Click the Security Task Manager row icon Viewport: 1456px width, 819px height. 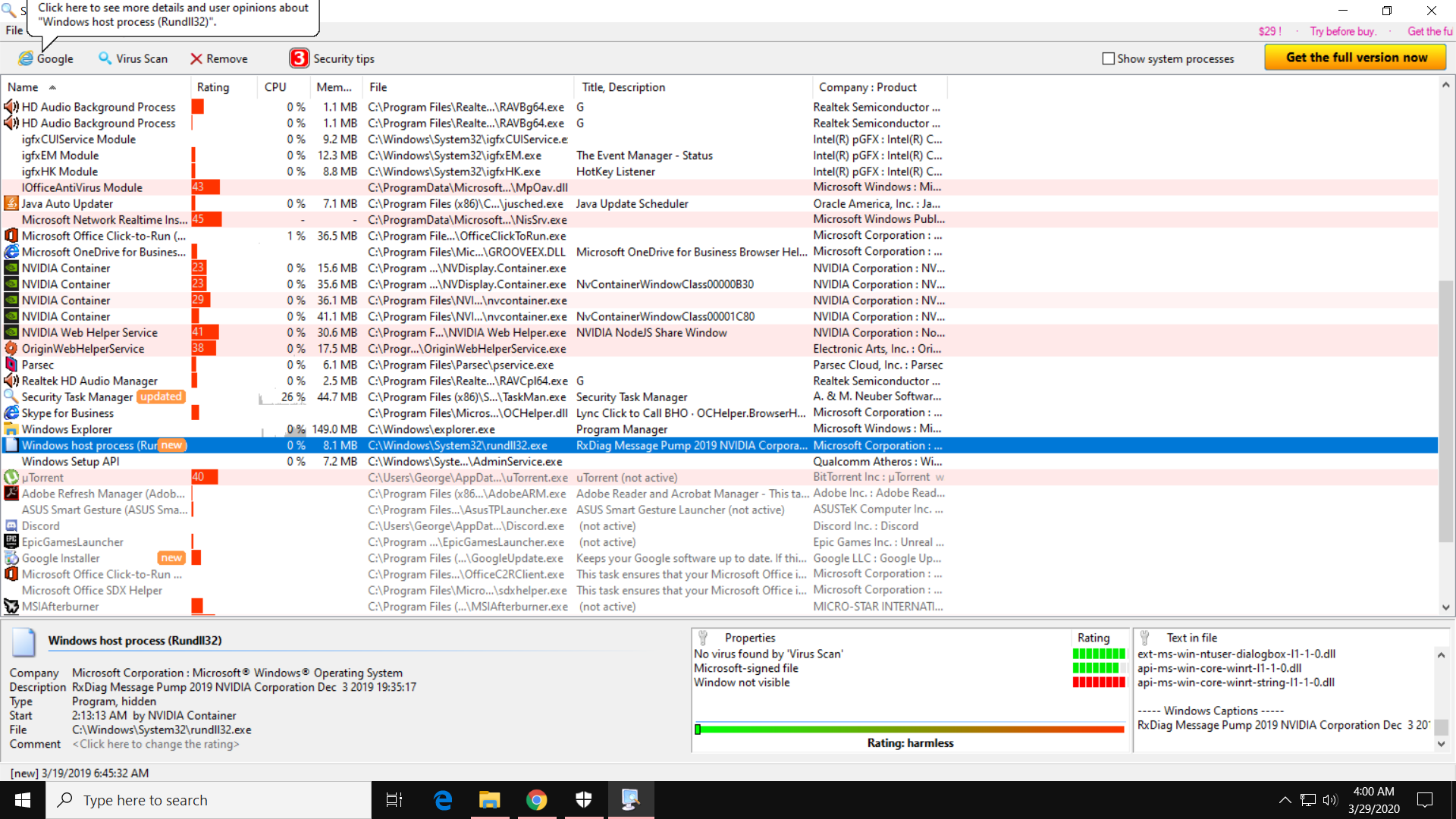click(x=11, y=397)
